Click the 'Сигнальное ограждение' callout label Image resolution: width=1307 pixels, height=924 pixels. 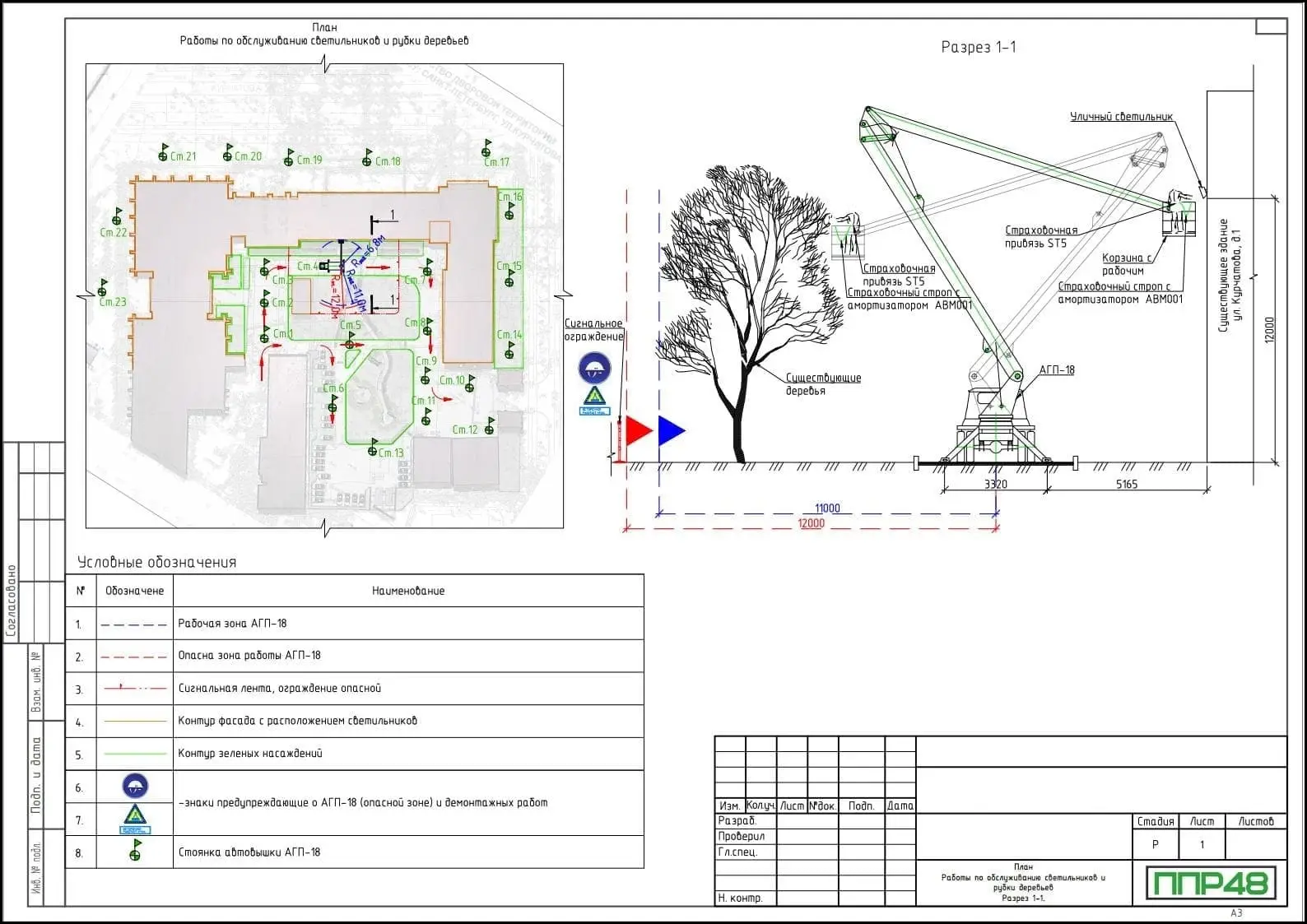[593, 330]
